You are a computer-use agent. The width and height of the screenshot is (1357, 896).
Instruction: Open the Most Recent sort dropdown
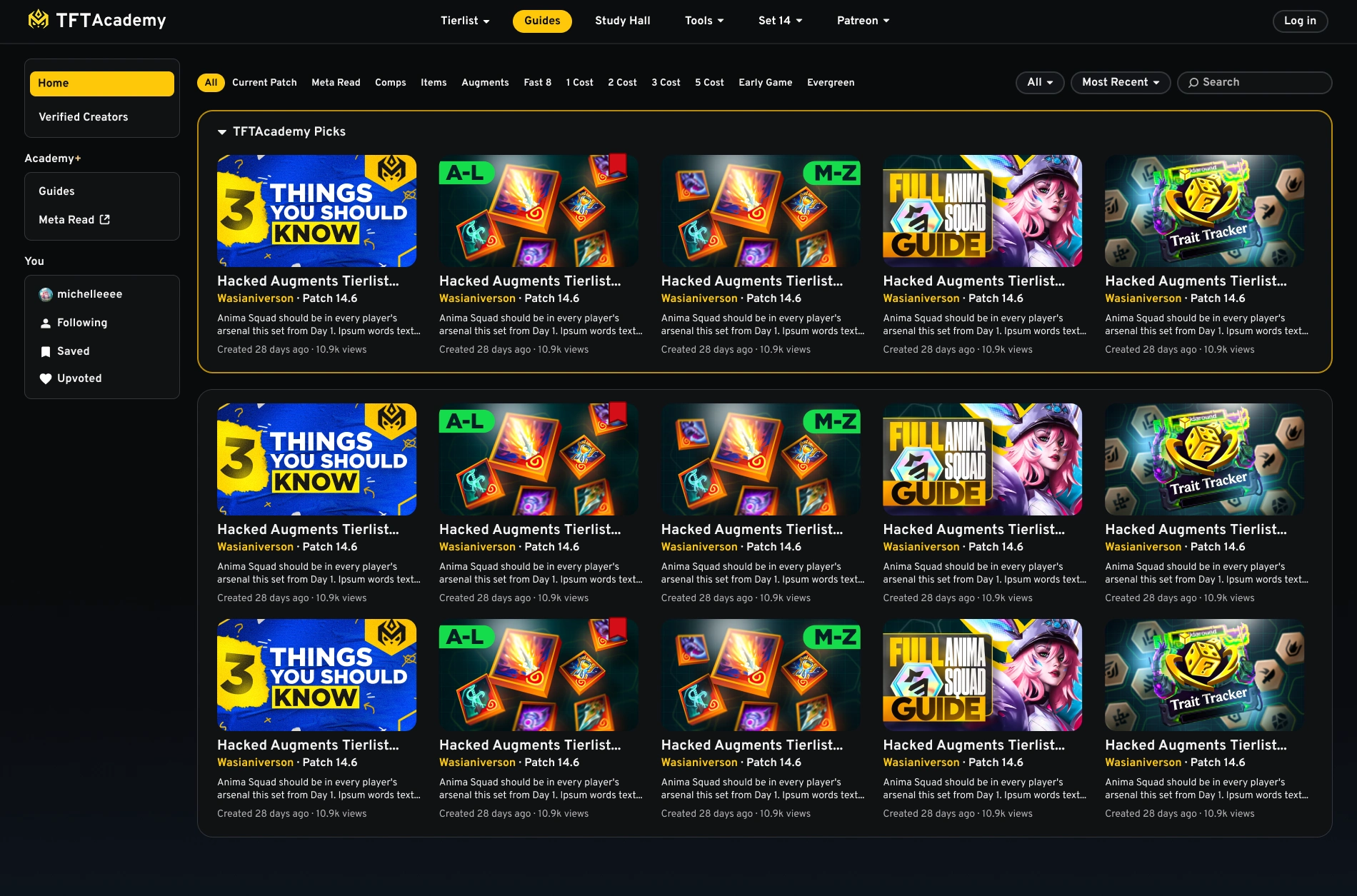[x=1120, y=82]
